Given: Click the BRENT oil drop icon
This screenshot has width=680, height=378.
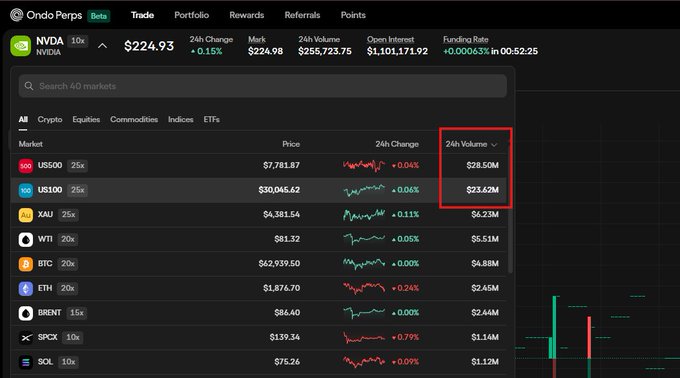Looking at the screenshot, I should pyautogui.click(x=26, y=313).
